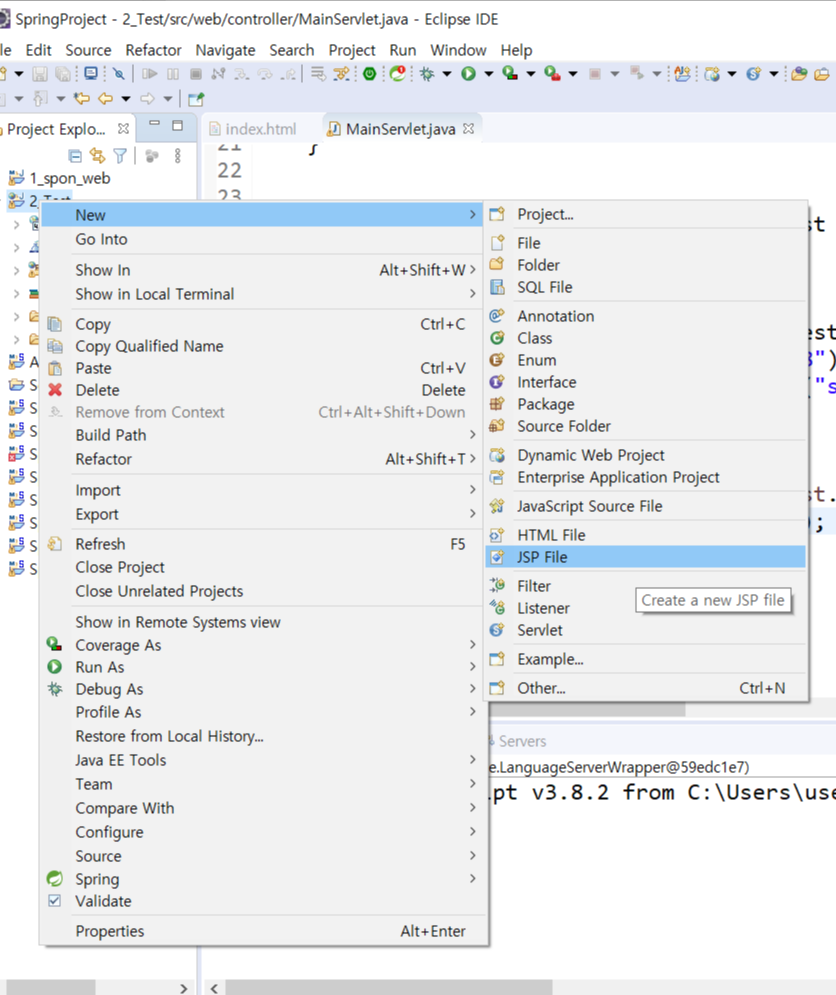Click the Save icon in the toolbar
The image size is (836, 995).
pos(39,74)
